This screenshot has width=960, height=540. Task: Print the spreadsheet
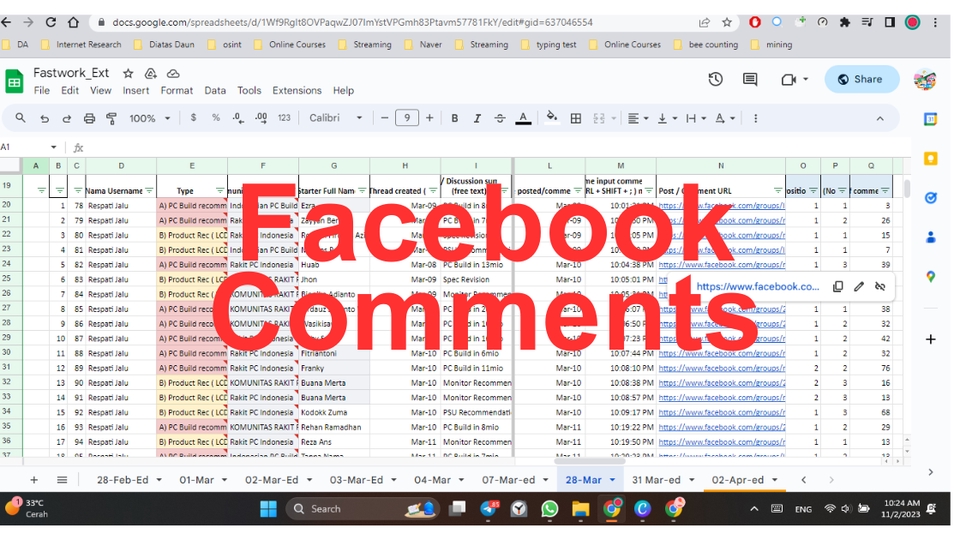[x=89, y=118]
